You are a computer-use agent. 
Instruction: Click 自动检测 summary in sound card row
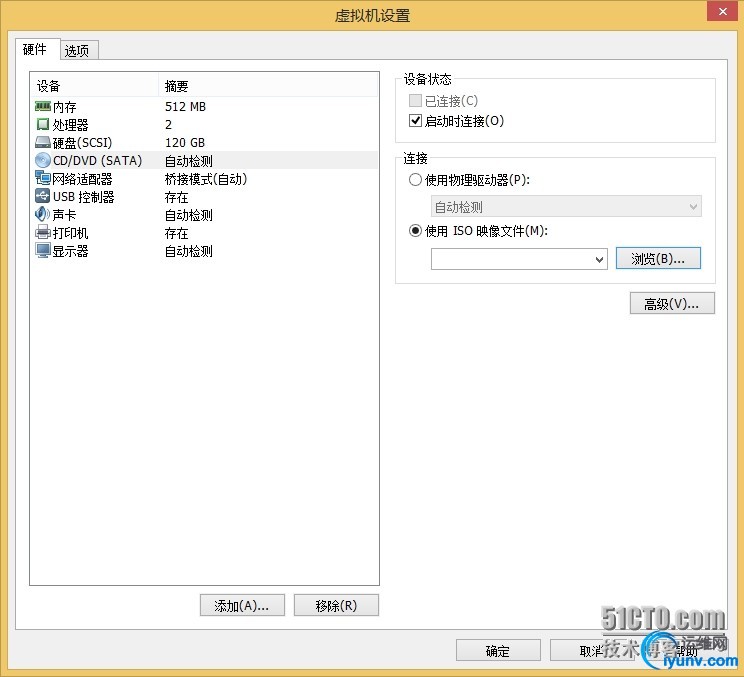(x=188, y=215)
